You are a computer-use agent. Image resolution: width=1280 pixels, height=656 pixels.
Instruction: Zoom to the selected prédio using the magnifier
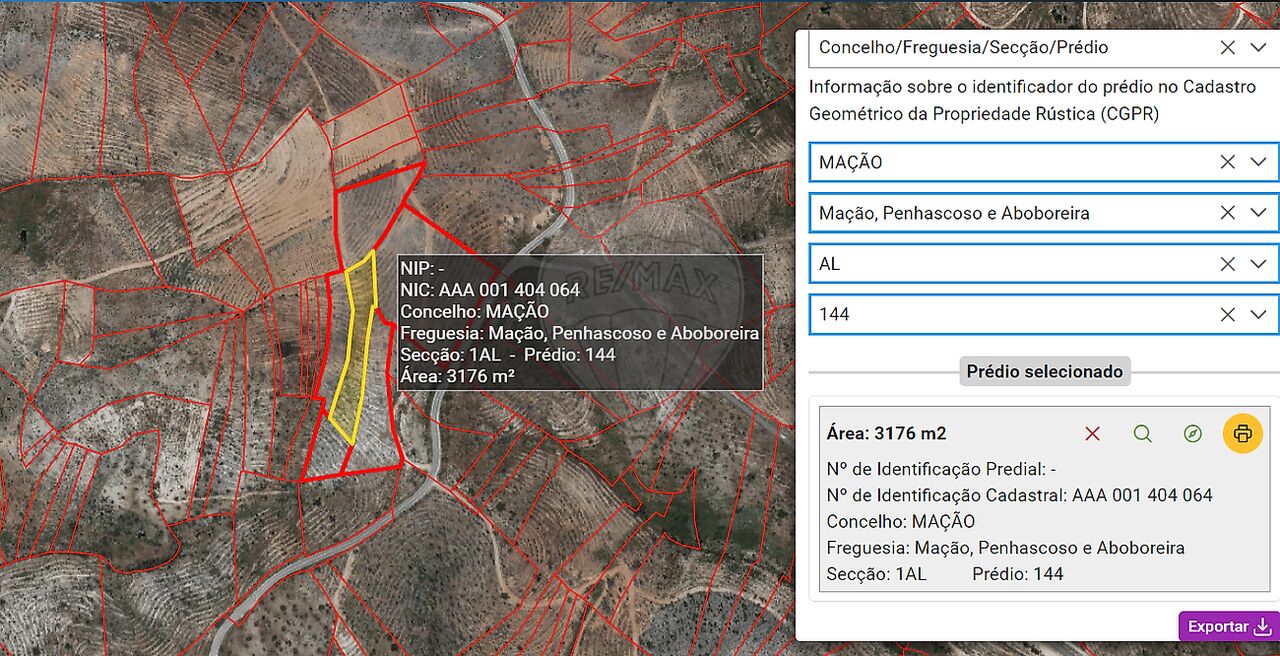[1142, 434]
